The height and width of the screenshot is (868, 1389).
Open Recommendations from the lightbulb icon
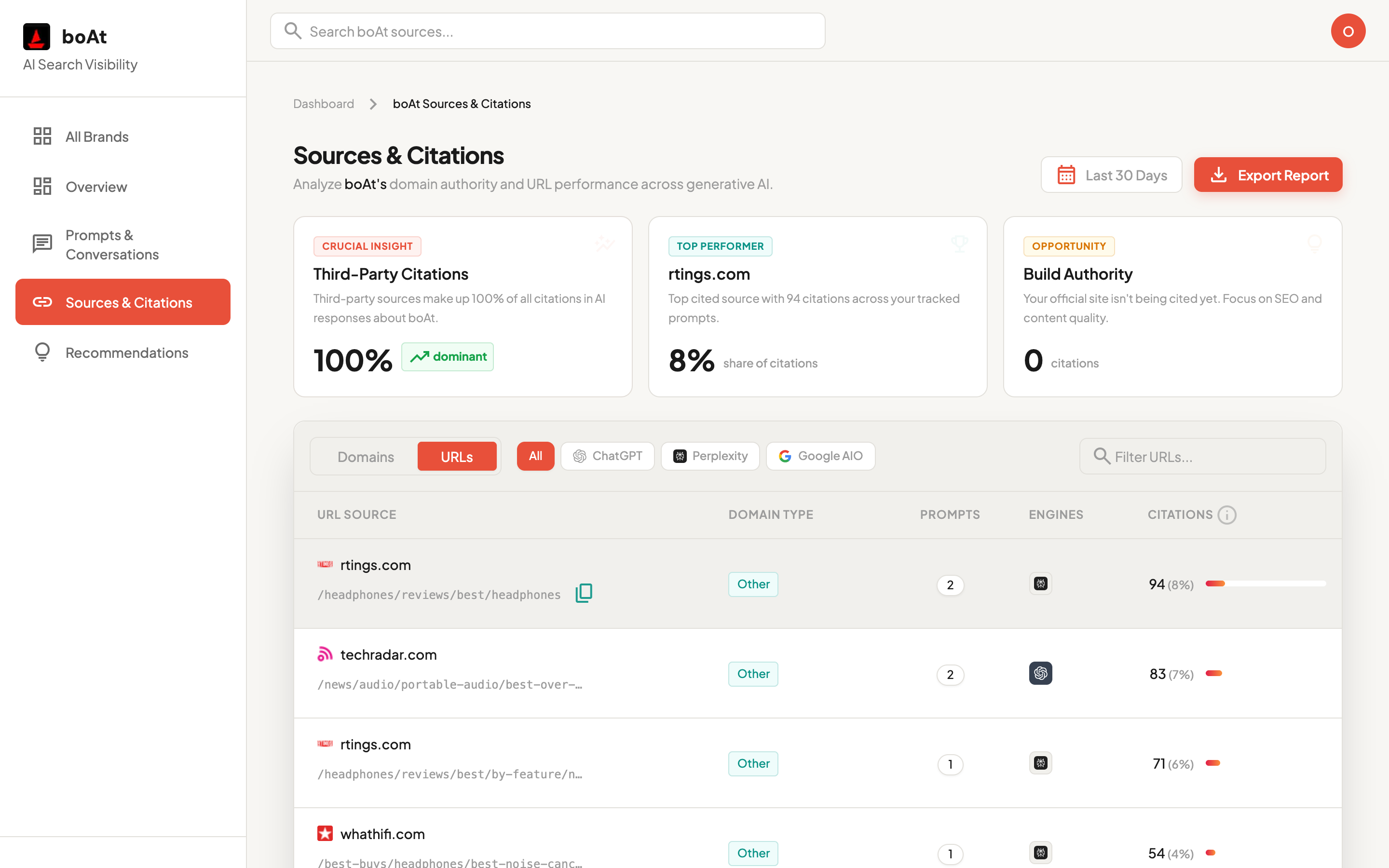coord(42,353)
